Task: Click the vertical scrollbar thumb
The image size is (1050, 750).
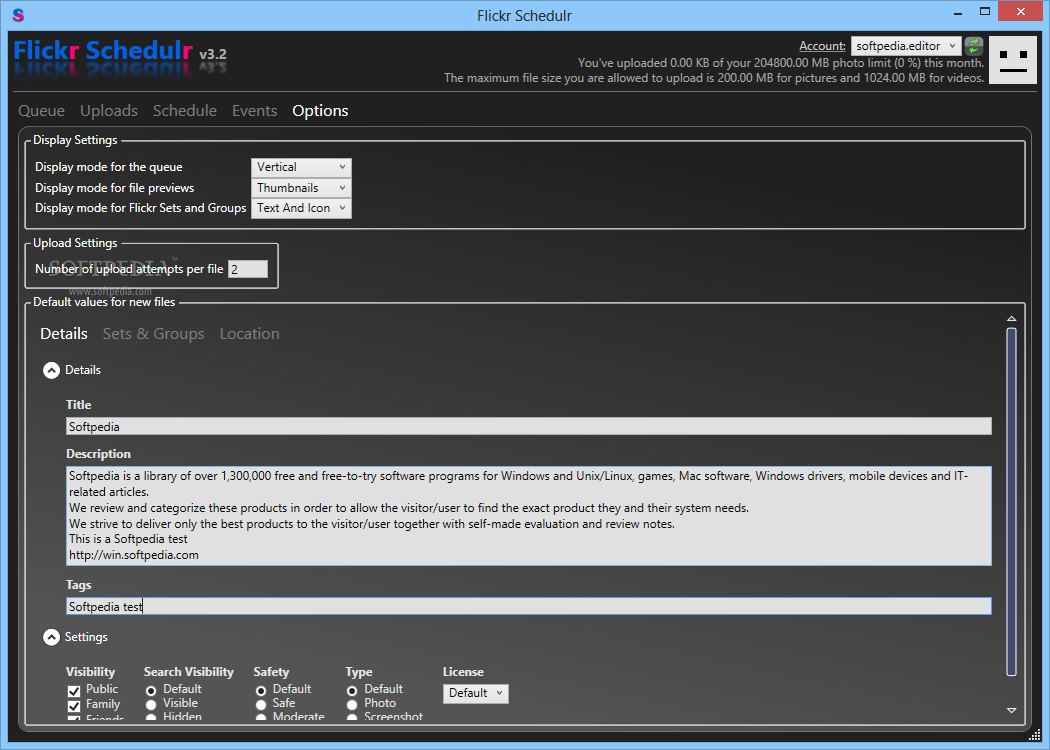Action: click(1011, 502)
